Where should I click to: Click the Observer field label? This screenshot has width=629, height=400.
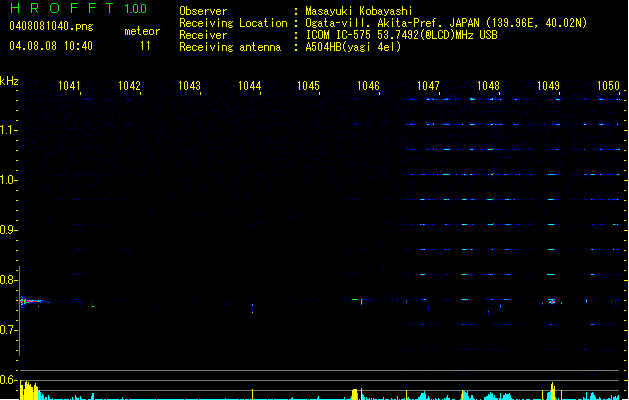[x=203, y=11]
